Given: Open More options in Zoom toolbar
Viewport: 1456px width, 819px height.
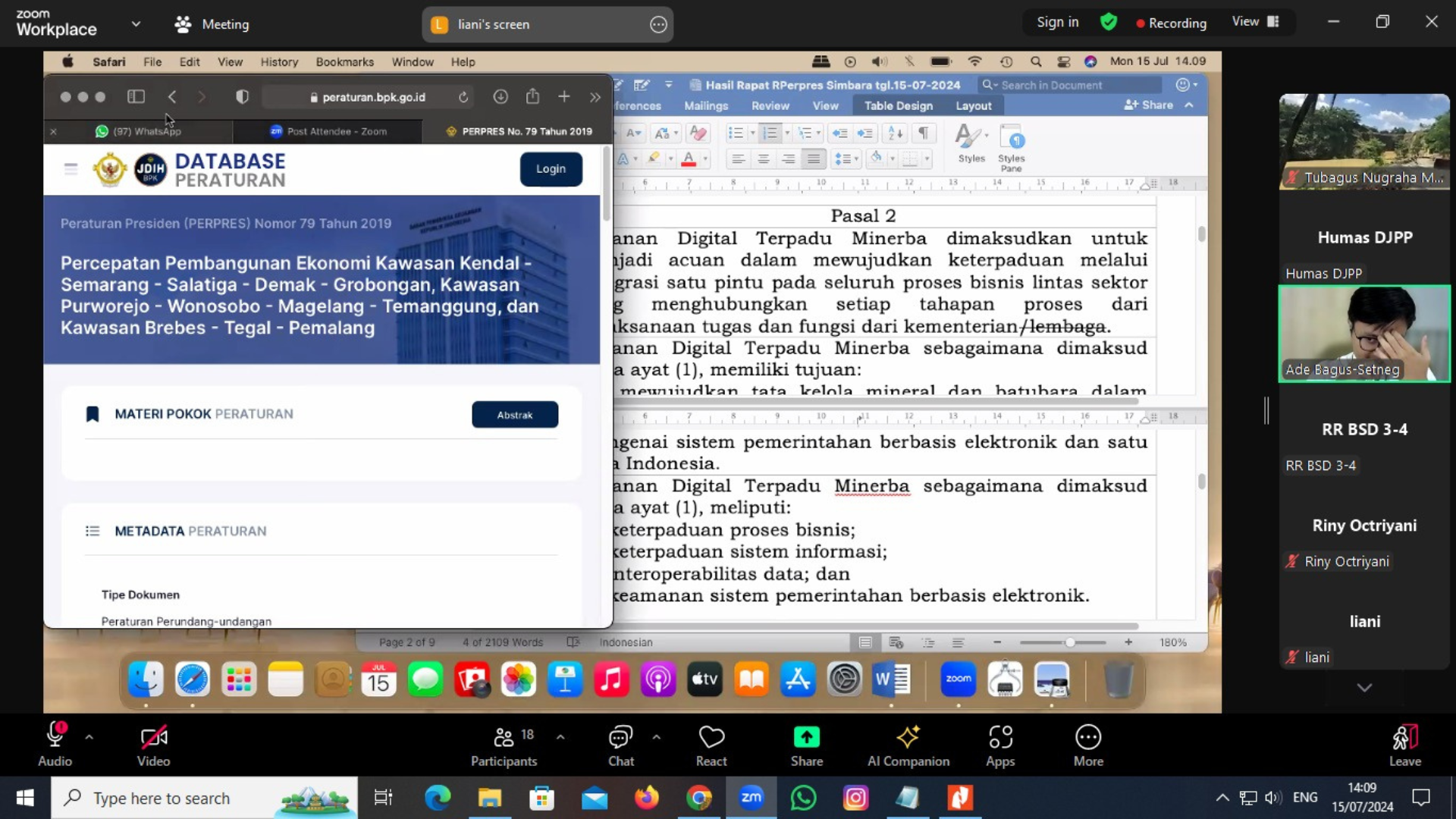Looking at the screenshot, I should [1088, 744].
